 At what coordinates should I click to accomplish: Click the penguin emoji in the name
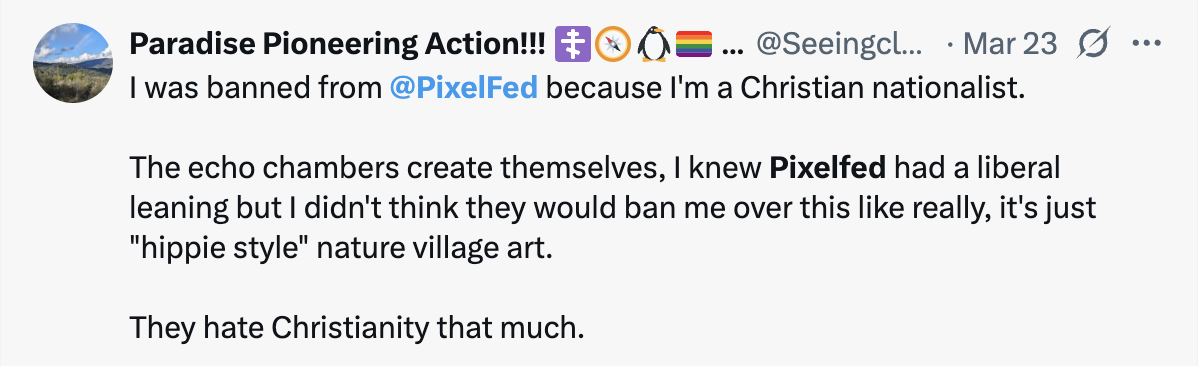653,45
